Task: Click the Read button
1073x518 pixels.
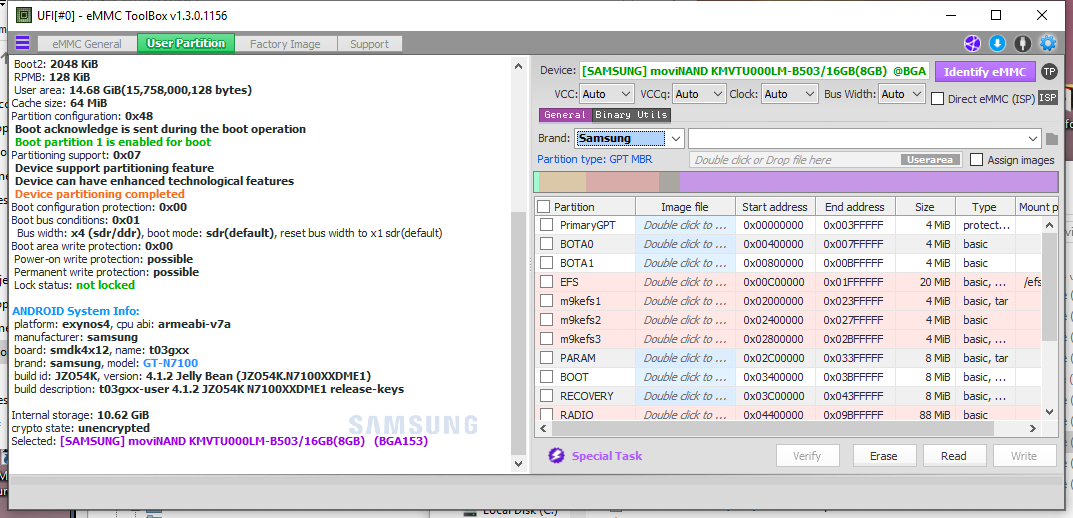Action: coord(954,456)
